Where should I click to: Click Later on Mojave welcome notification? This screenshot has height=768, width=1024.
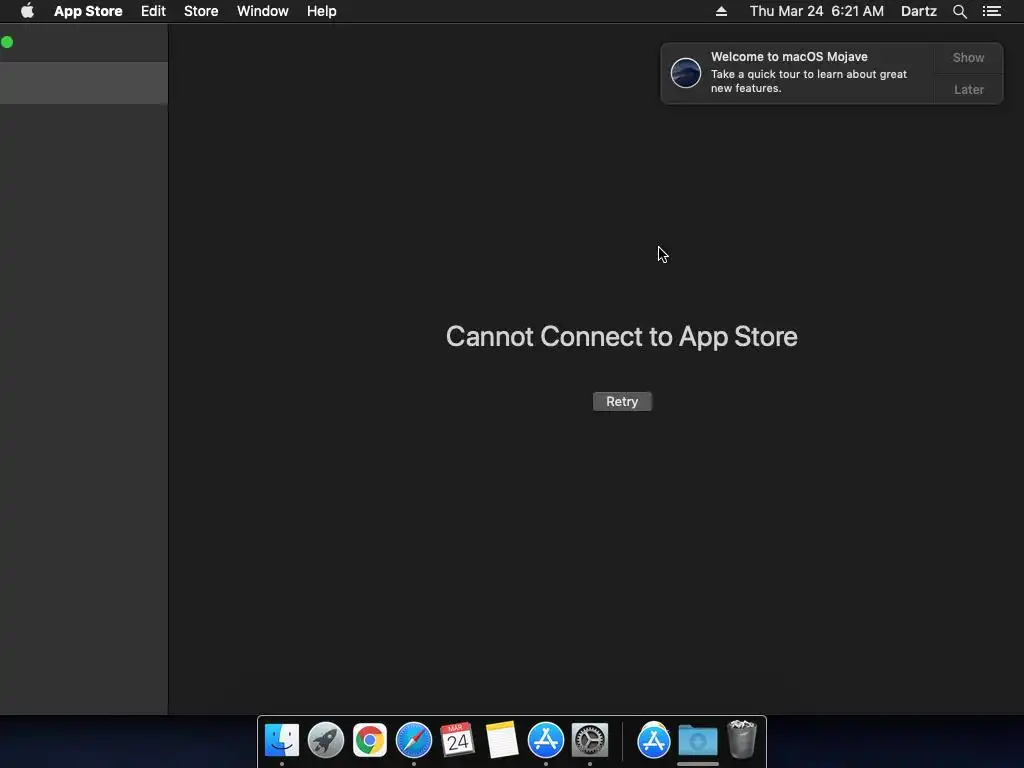click(968, 89)
